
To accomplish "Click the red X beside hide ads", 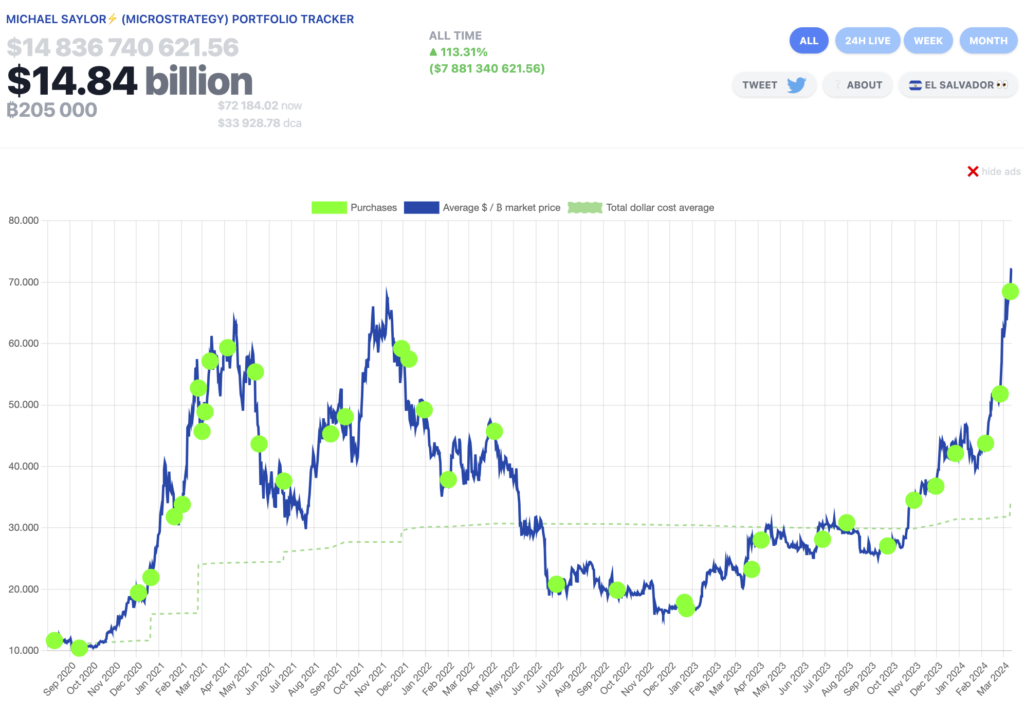I will pos(972,172).
